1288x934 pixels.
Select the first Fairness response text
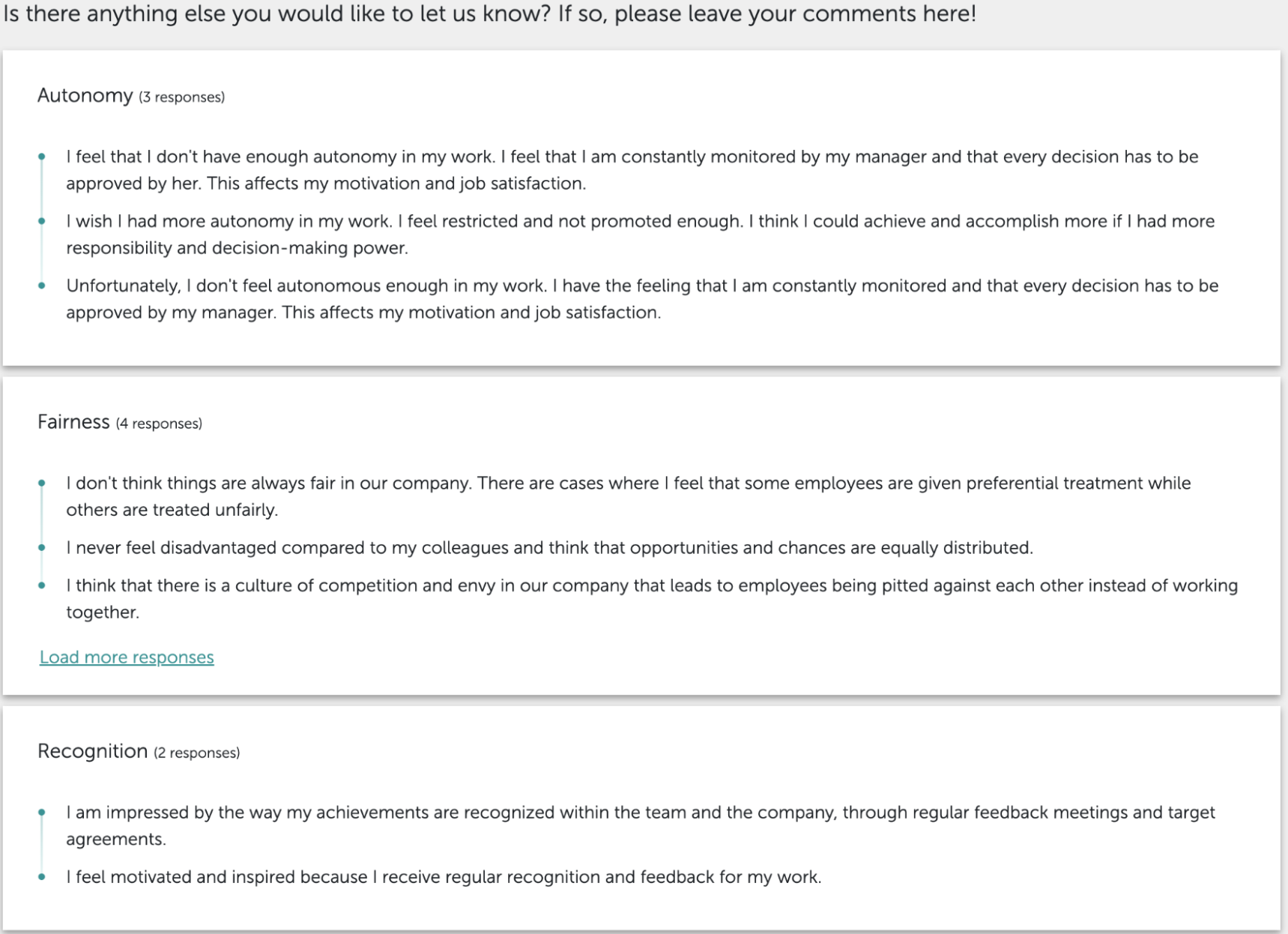628,496
